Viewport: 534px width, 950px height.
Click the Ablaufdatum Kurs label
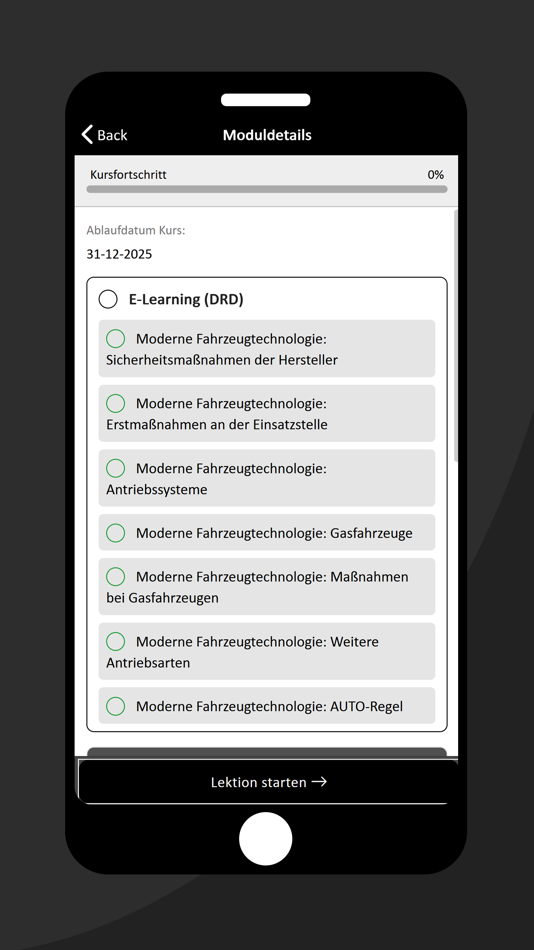(136, 230)
